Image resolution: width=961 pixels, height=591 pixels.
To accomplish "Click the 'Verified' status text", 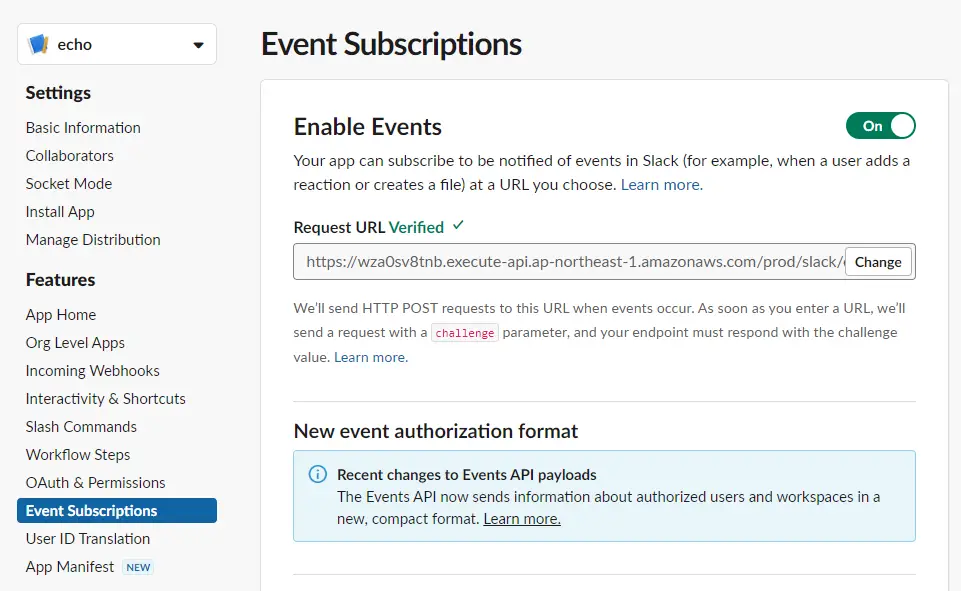I will click(x=416, y=227).
